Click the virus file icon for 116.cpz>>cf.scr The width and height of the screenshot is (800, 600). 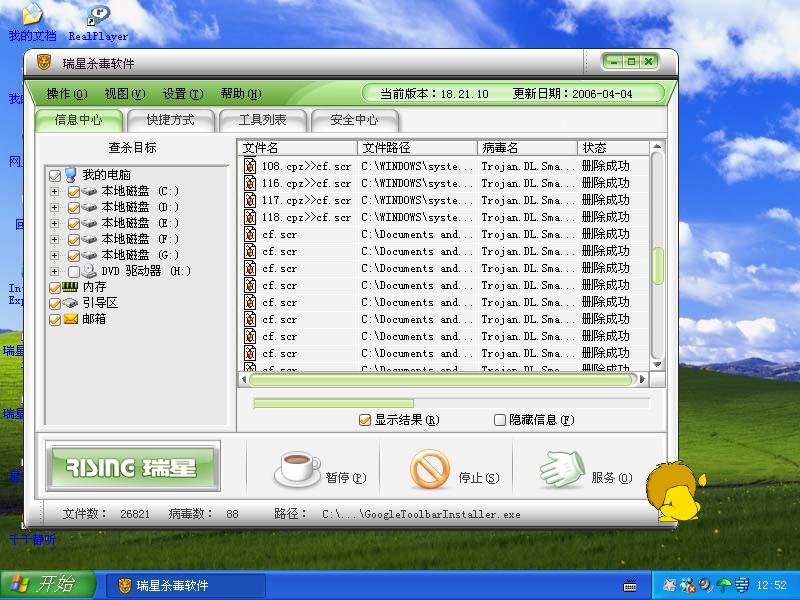[250, 183]
